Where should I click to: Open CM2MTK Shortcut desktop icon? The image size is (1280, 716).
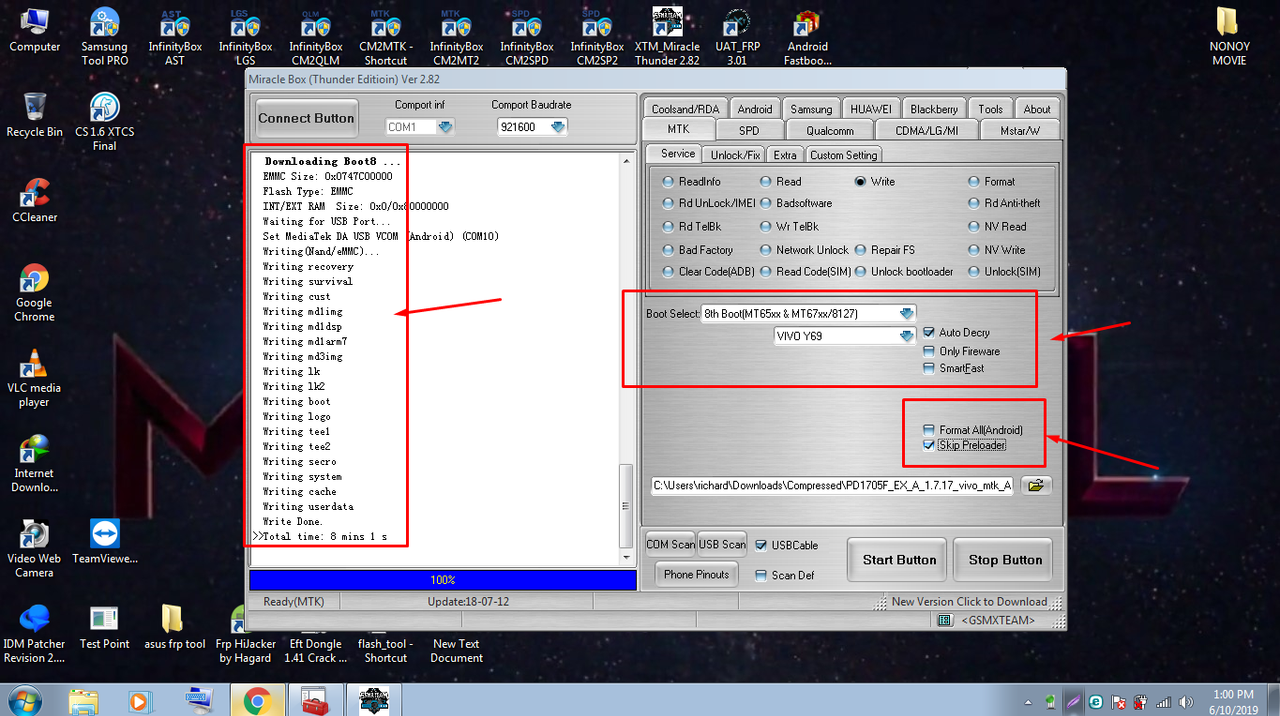(385, 37)
